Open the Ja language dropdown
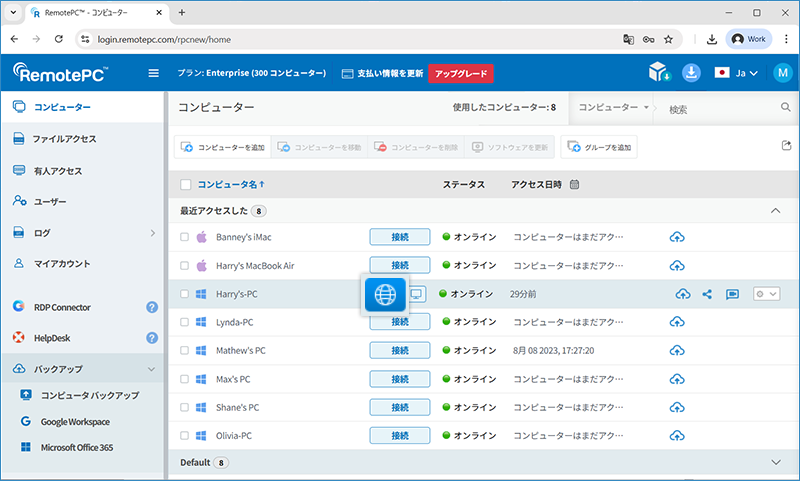Viewport: 800px width, 481px height. (x=736, y=73)
